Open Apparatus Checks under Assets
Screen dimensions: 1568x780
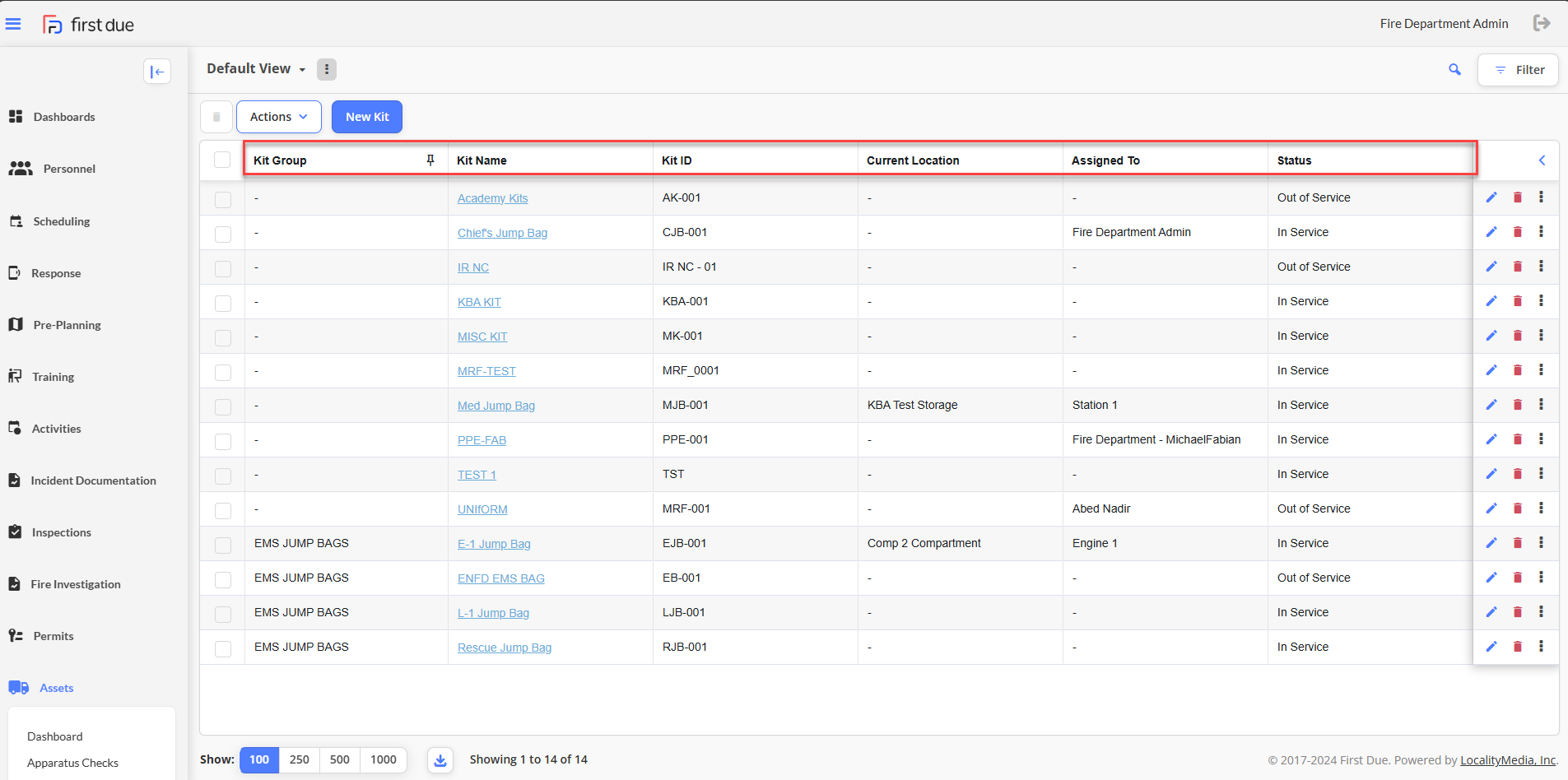tap(72, 763)
